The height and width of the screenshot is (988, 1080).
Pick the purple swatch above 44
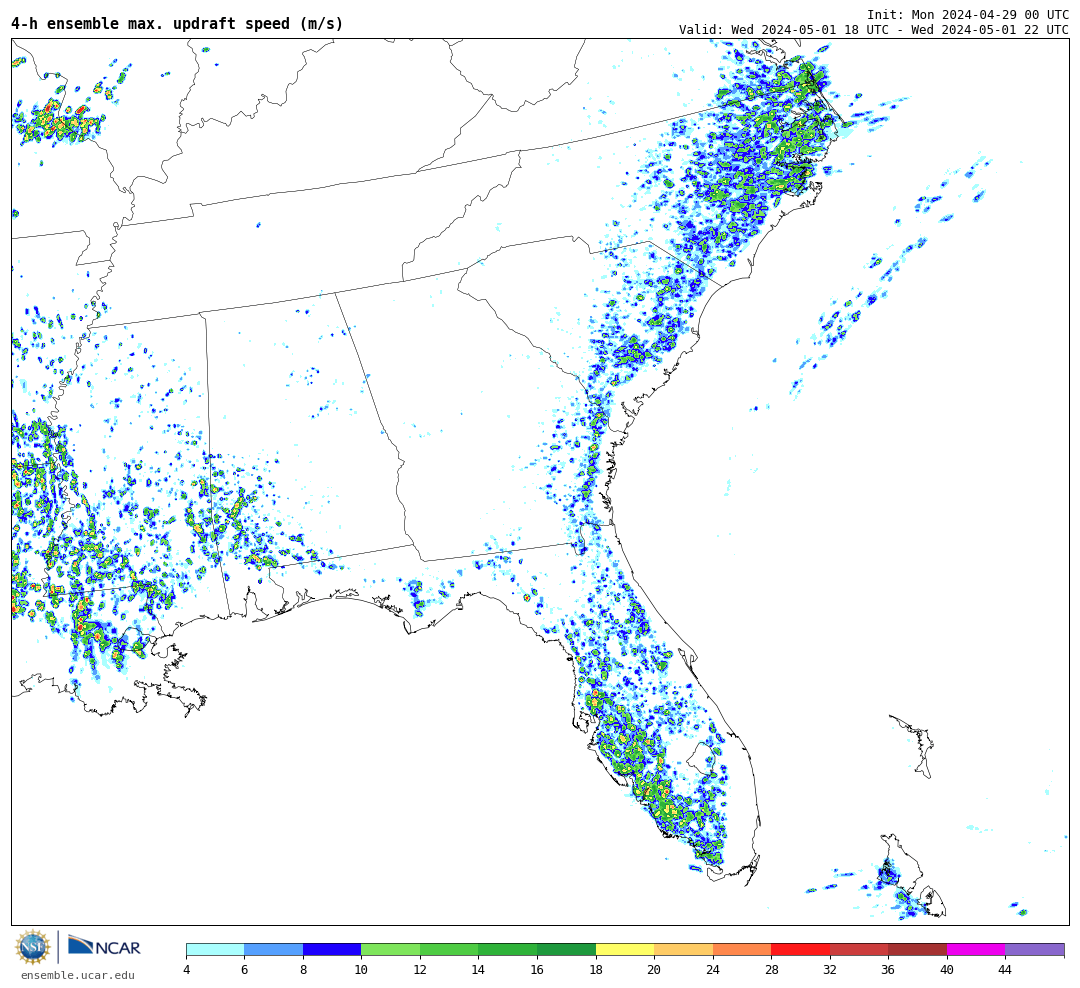tap(1035, 949)
